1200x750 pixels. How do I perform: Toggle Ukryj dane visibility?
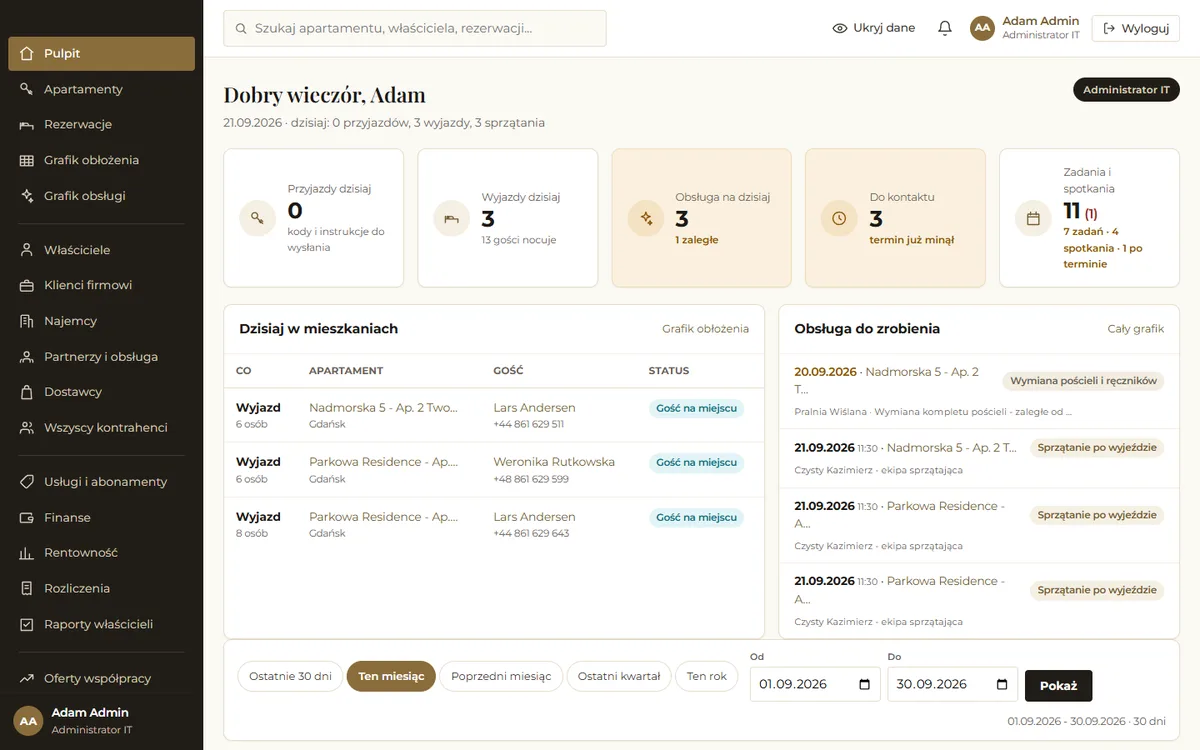click(x=873, y=28)
